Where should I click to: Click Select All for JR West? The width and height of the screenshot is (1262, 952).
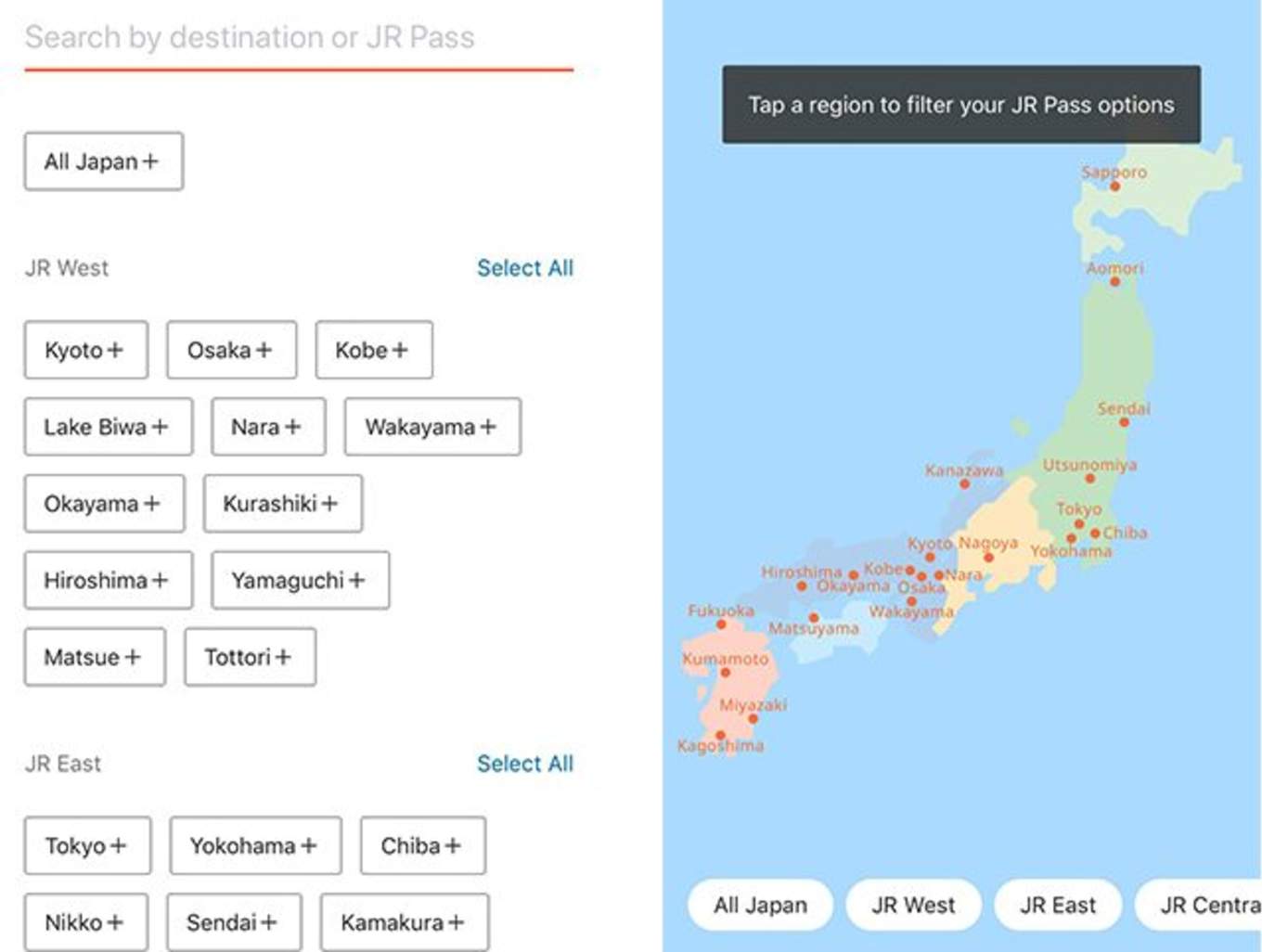pyautogui.click(x=525, y=268)
